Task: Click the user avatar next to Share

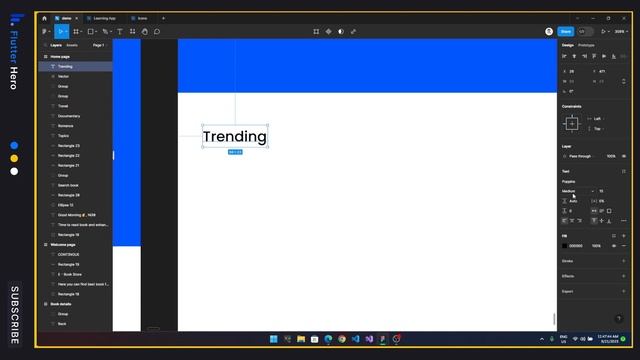Action: pos(549,31)
